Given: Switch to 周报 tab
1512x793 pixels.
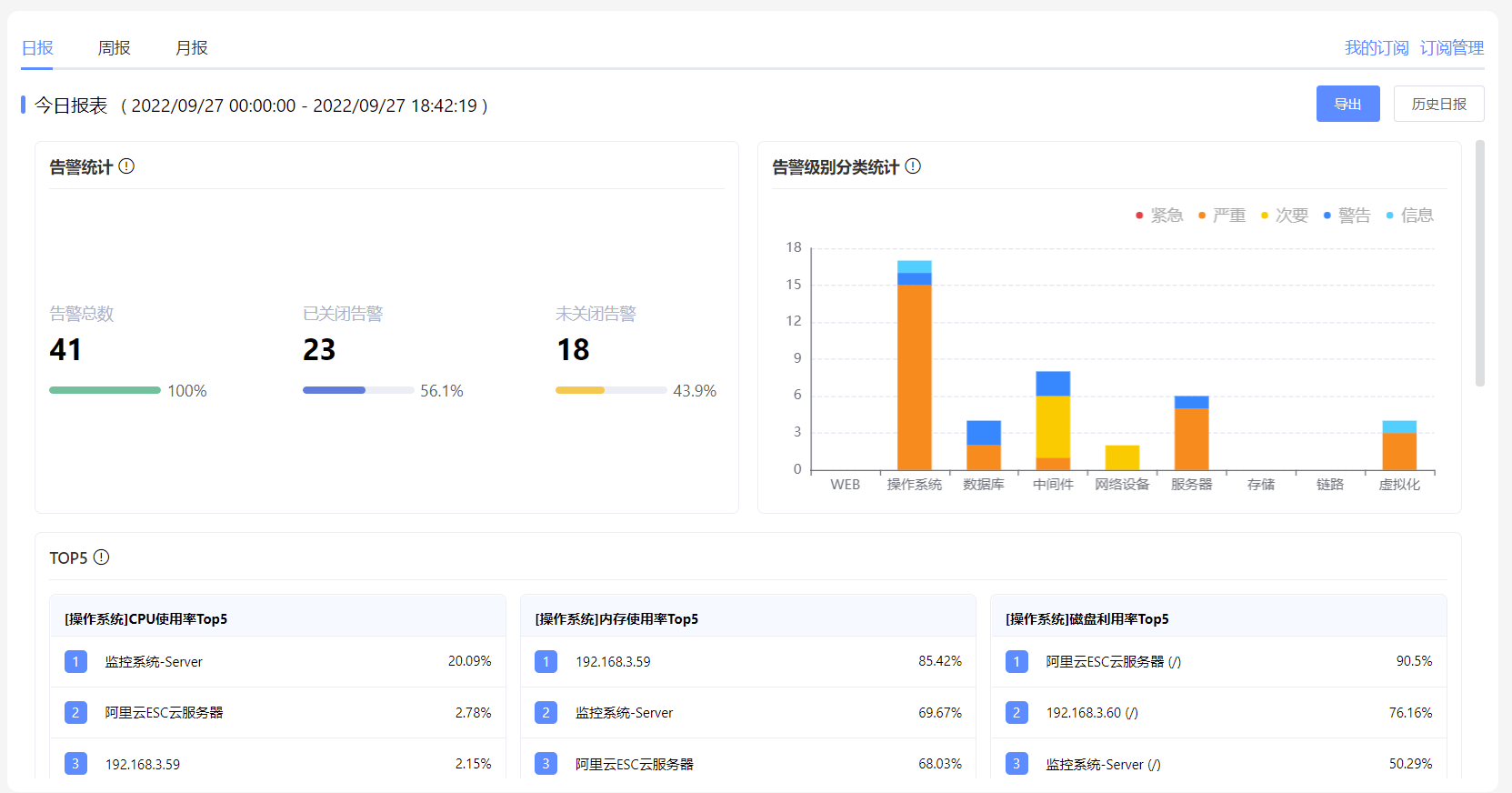Looking at the screenshot, I should point(115,48).
